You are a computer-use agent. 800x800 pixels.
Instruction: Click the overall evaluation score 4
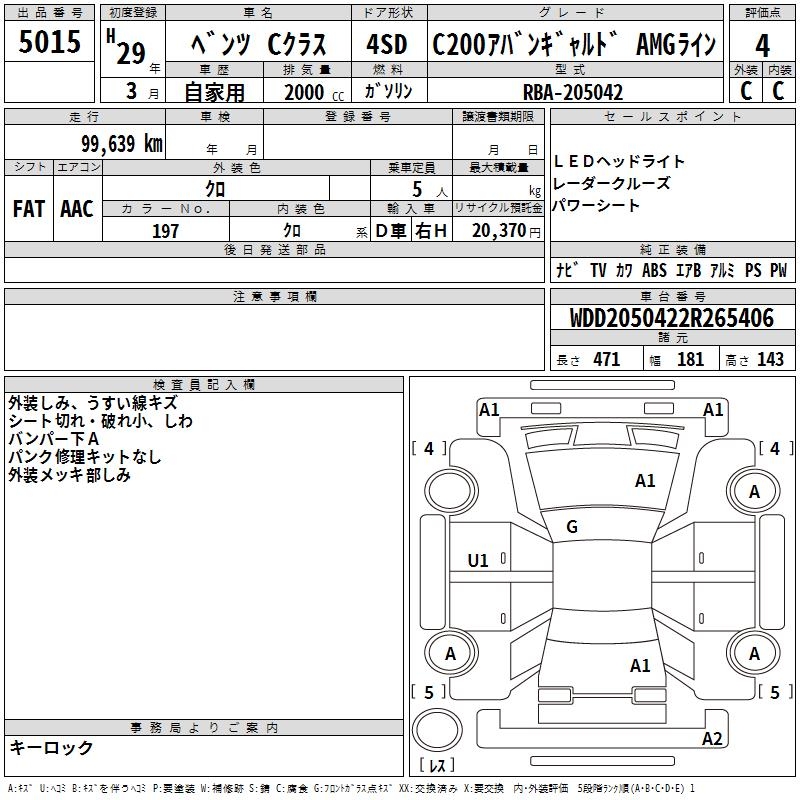[762, 45]
